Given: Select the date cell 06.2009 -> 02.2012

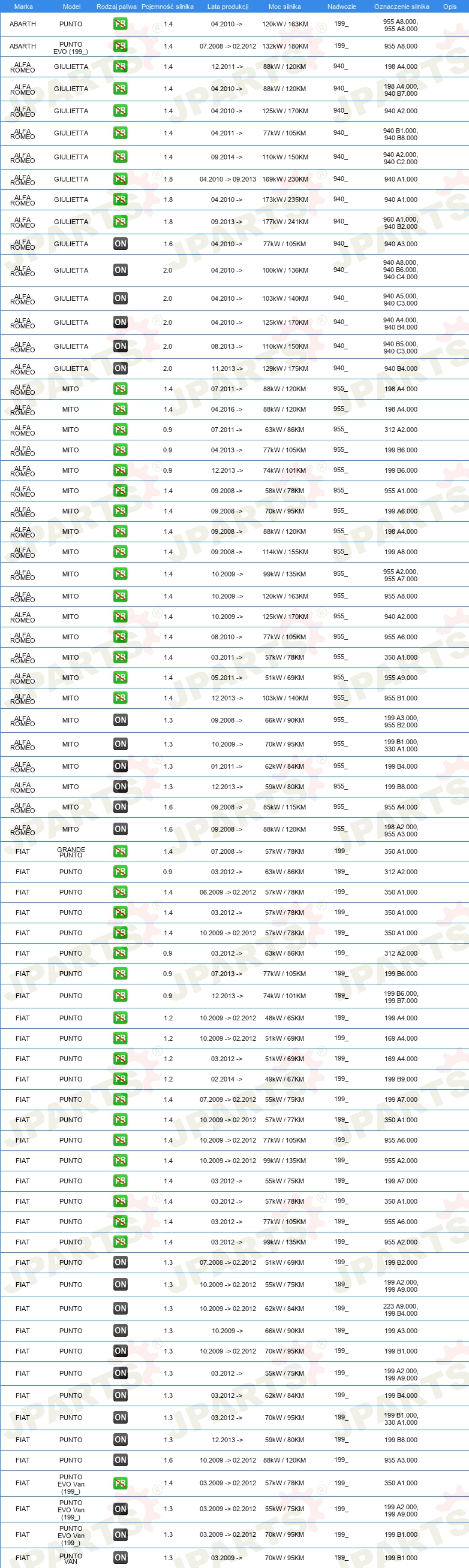Looking at the screenshot, I should click(x=228, y=892).
